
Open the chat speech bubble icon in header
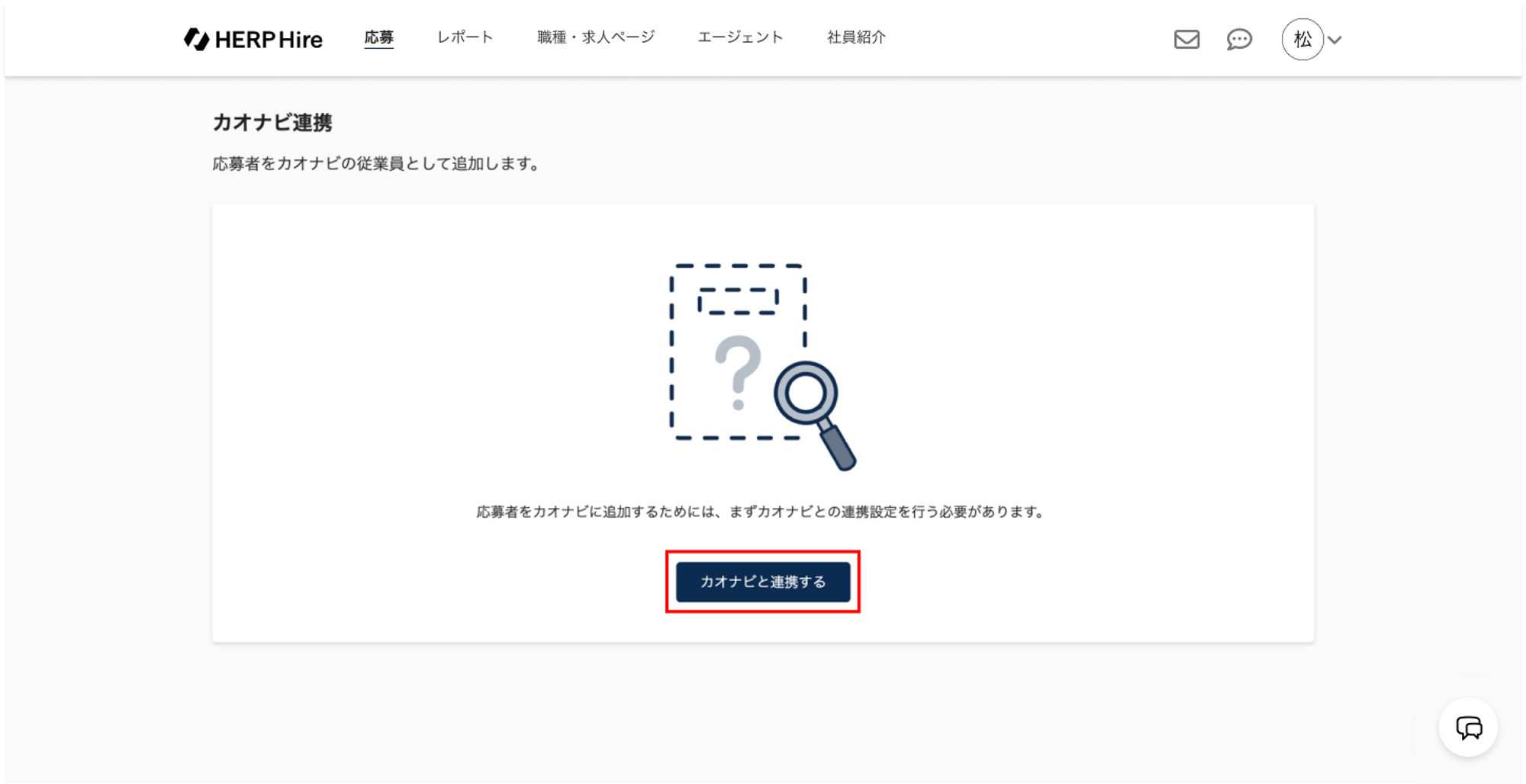pos(1239,39)
